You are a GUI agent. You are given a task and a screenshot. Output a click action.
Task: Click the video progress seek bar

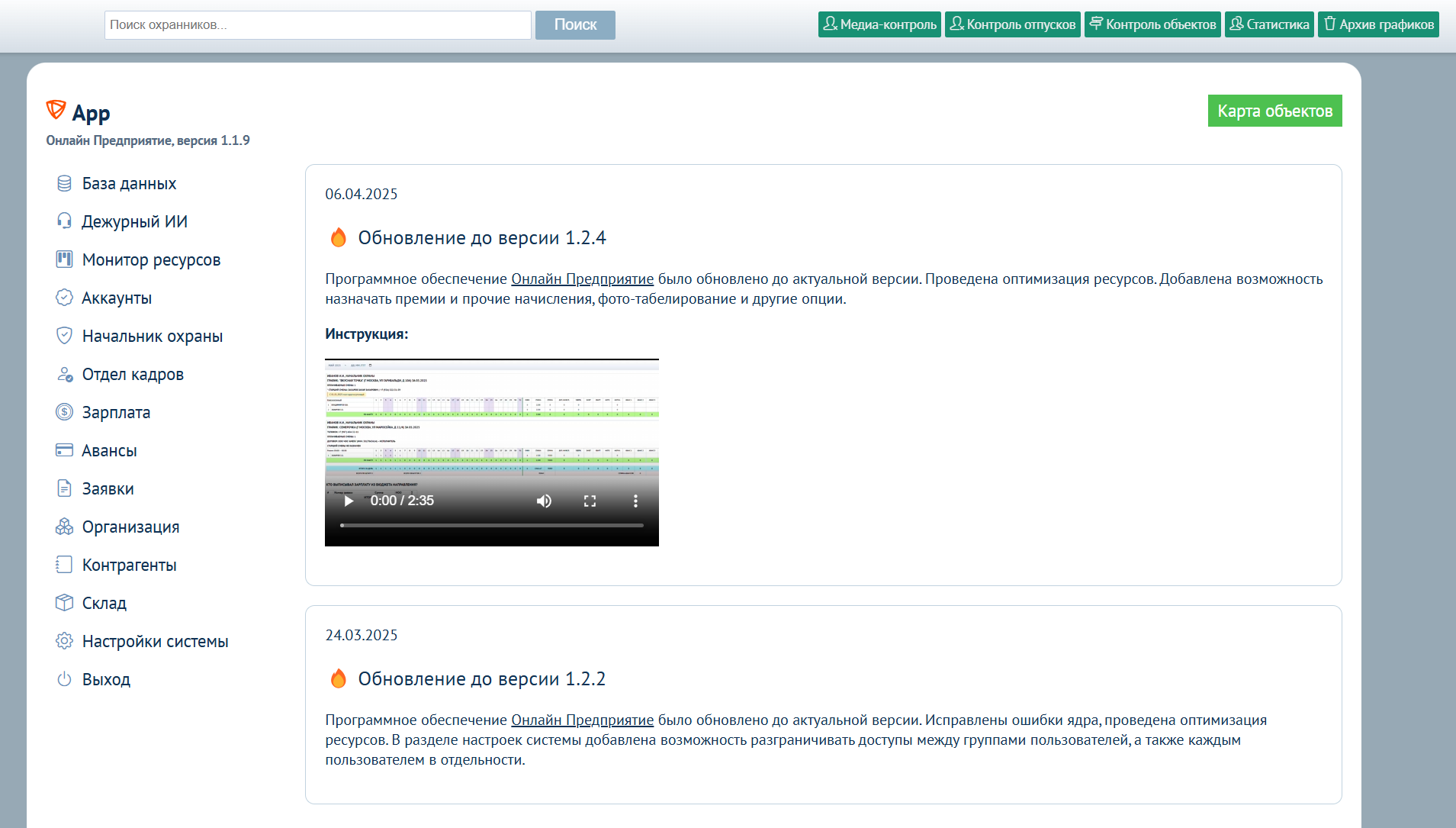pyautogui.click(x=492, y=525)
